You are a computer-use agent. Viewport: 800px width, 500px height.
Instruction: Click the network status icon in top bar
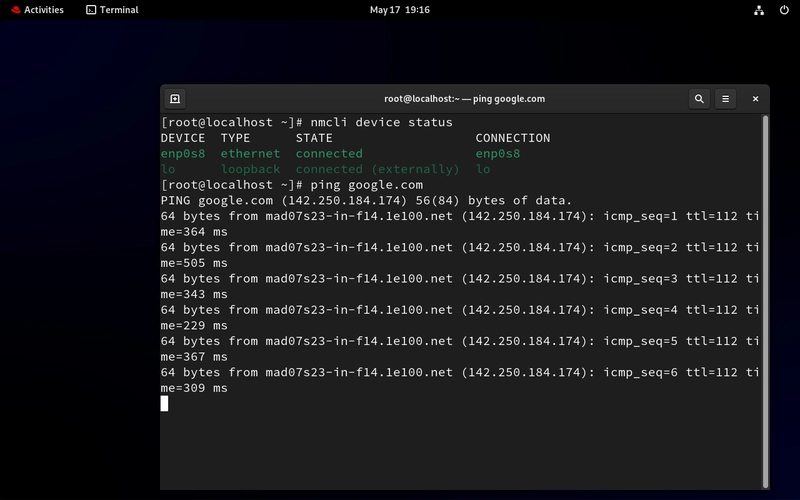point(759,10)
